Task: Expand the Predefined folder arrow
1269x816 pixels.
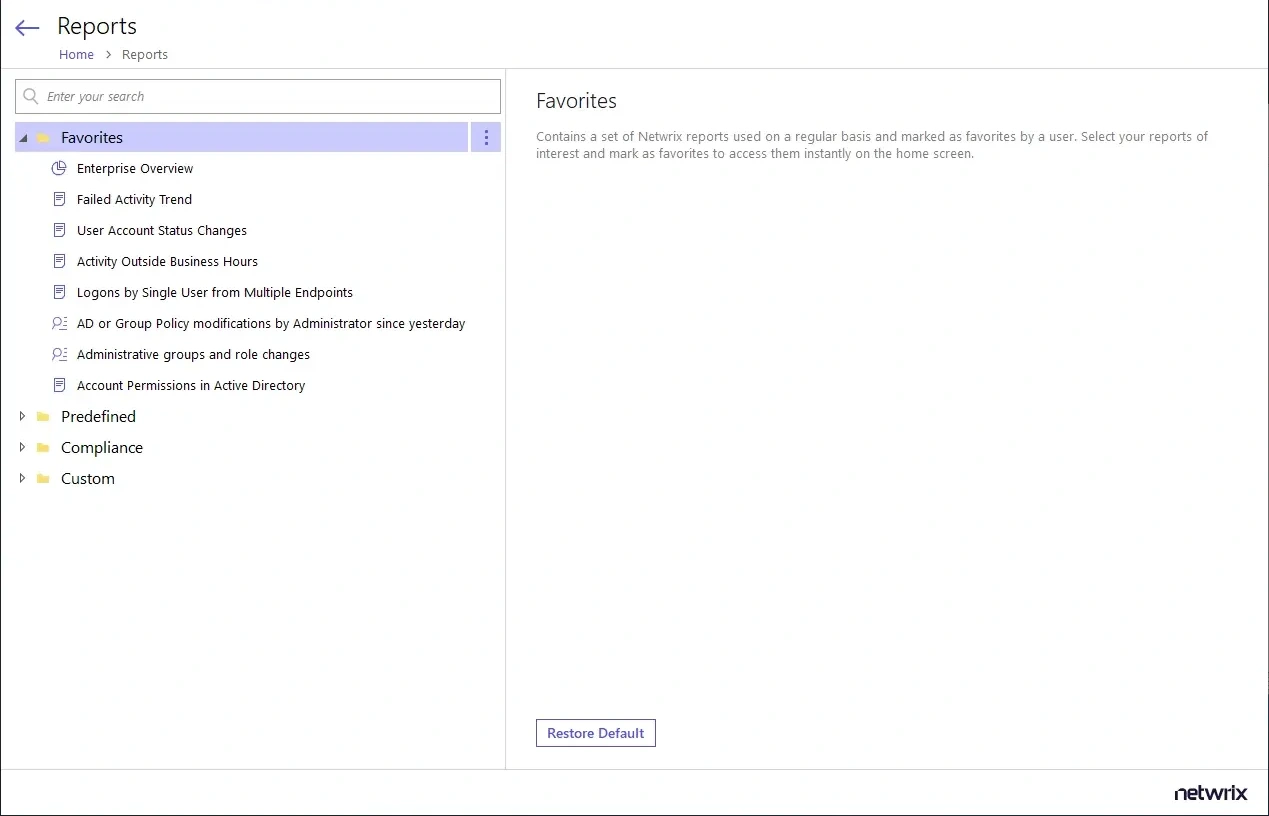Action: [22, 416]
